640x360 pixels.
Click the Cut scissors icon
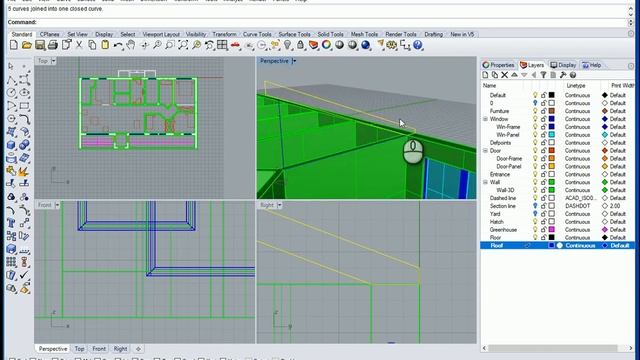click(x=79, y=45)
